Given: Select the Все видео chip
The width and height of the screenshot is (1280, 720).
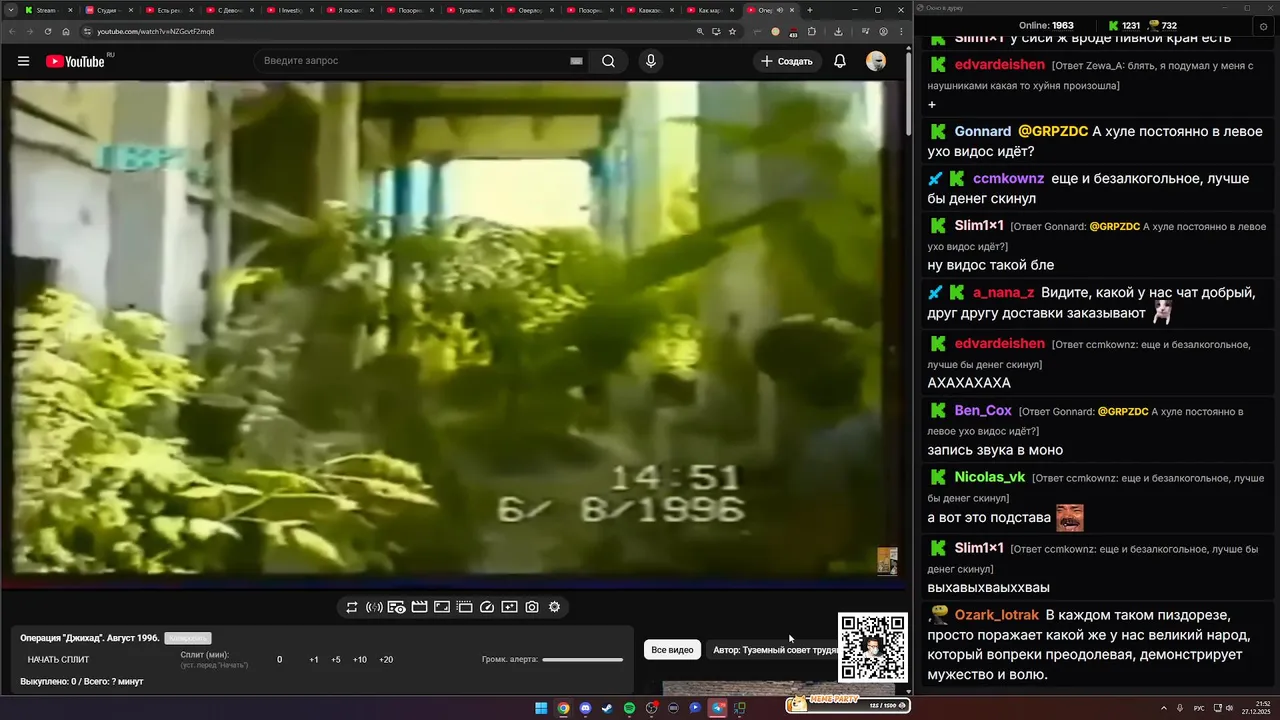Looking at the screenshot, I should pyautogui.click(x=672, y=650).
